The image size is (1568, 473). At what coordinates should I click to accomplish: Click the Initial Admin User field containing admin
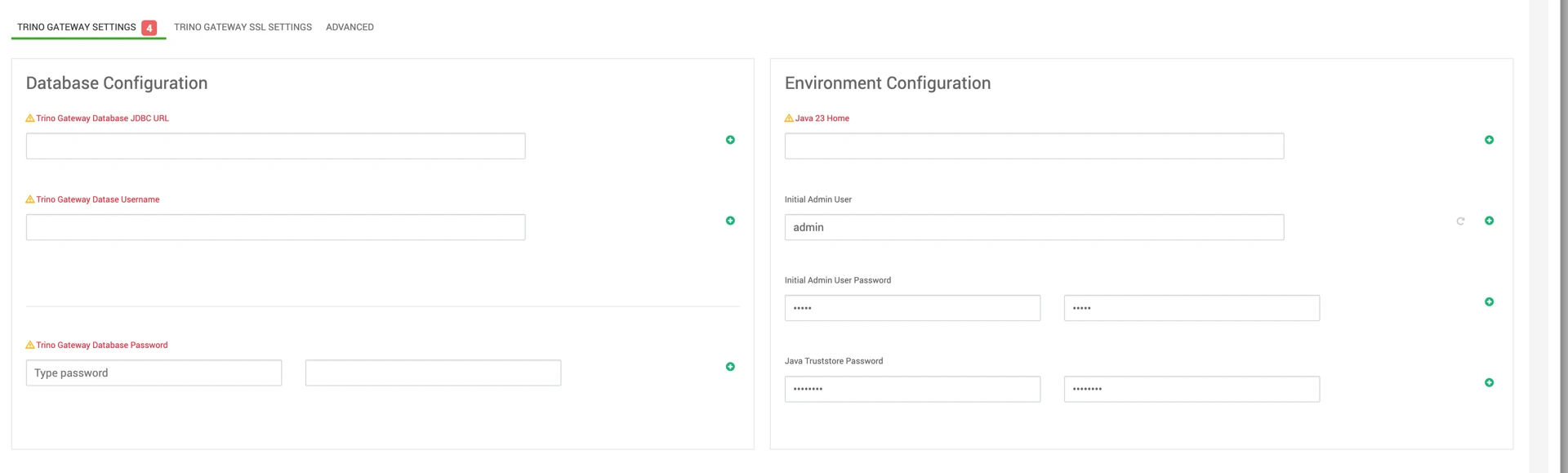coord(1034,227)
